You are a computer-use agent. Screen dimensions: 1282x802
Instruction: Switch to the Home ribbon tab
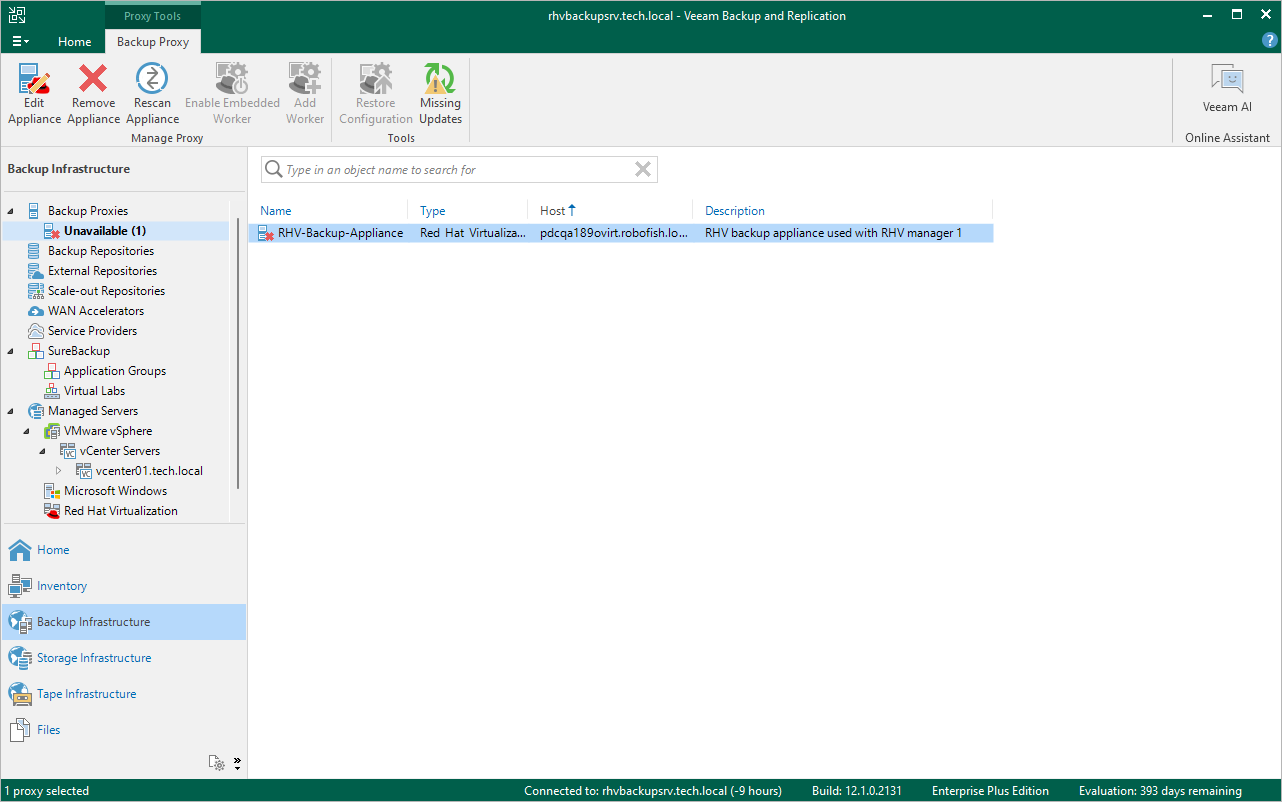[75, 42]
